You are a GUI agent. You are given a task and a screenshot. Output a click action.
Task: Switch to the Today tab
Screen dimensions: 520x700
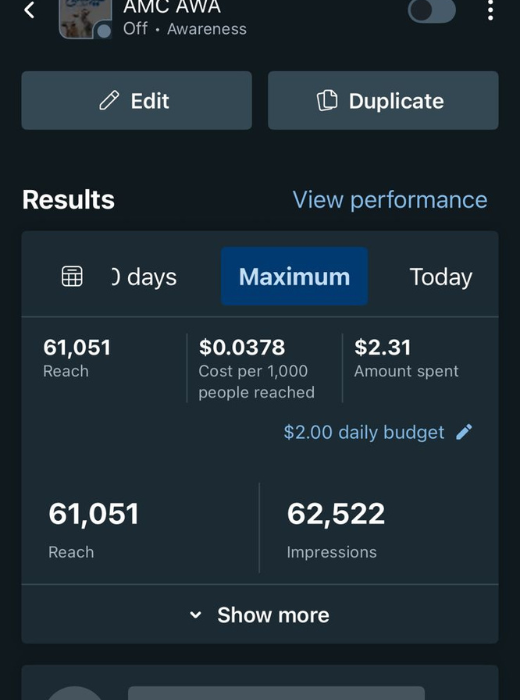click(x=441, y=277)
